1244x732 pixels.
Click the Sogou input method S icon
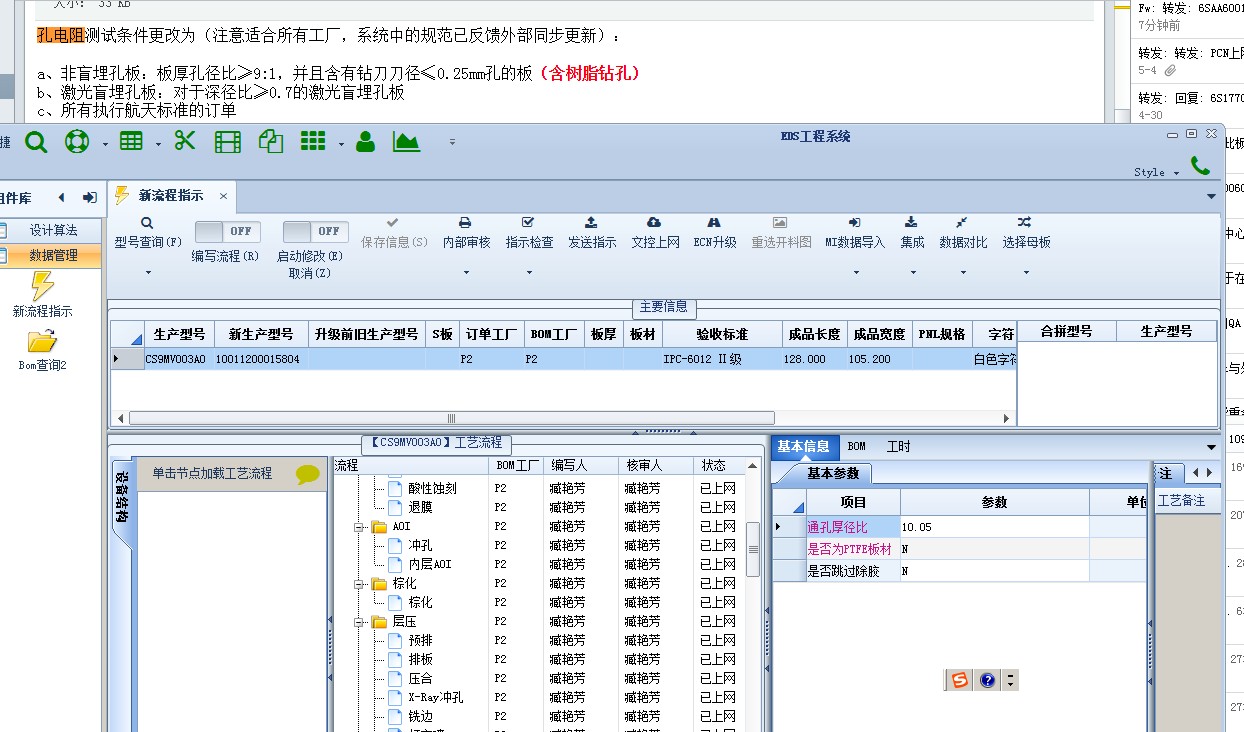click(960, 680)
